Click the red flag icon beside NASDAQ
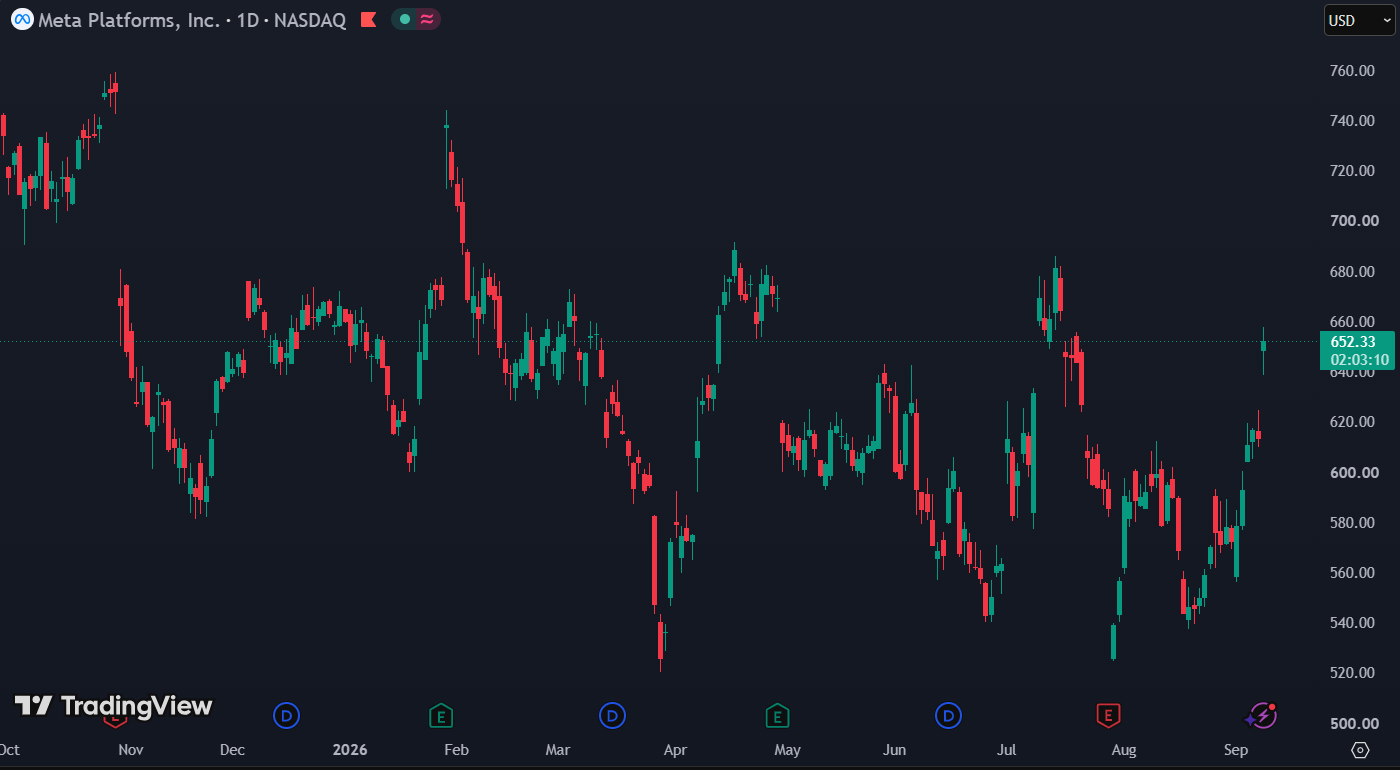 point(368,19)
